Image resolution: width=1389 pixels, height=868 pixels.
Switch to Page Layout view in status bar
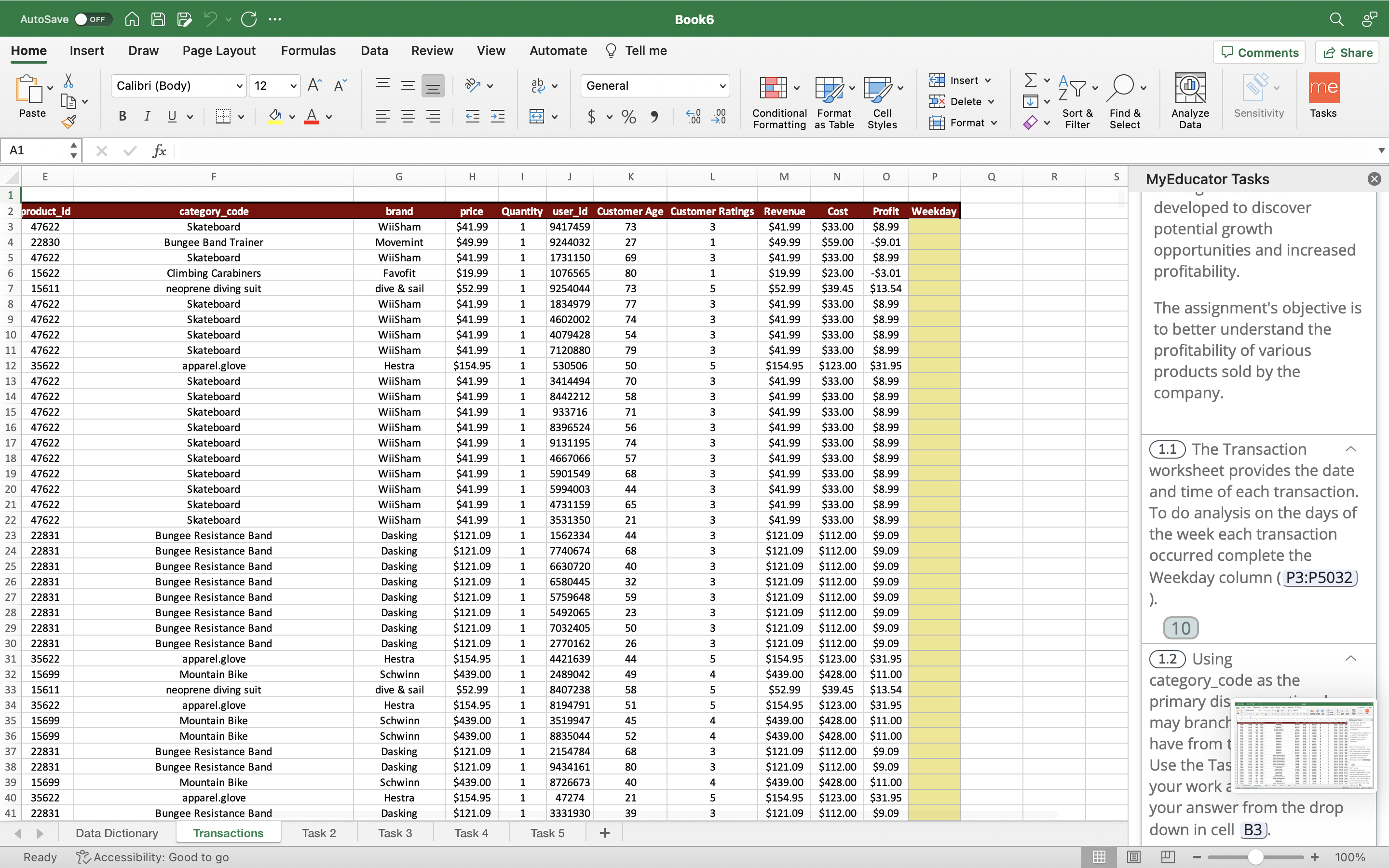point(1133,856)
